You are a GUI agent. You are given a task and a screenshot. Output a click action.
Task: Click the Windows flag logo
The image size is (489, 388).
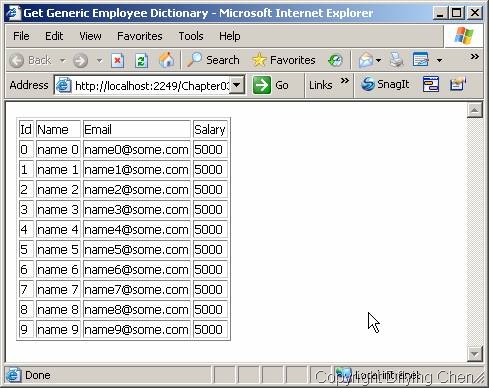coord(464,36)
